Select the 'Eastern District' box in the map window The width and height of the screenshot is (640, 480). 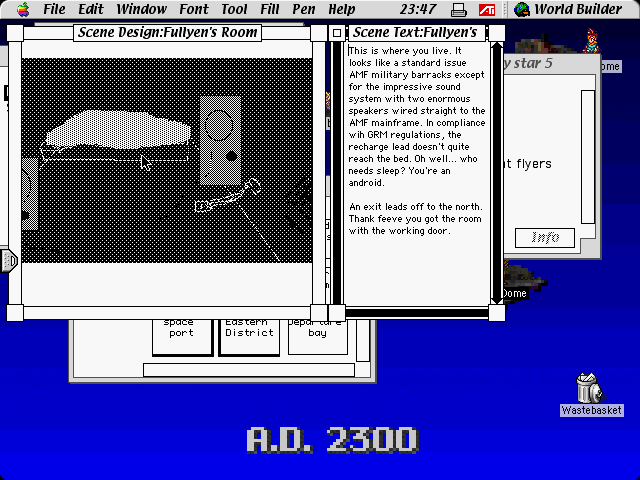click(x=249, y=337)
